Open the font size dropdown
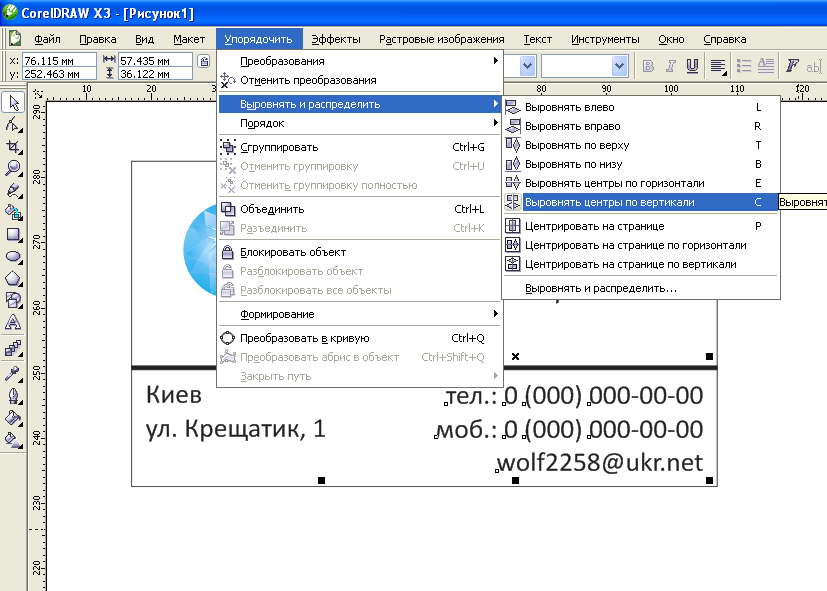 point(619,65)
